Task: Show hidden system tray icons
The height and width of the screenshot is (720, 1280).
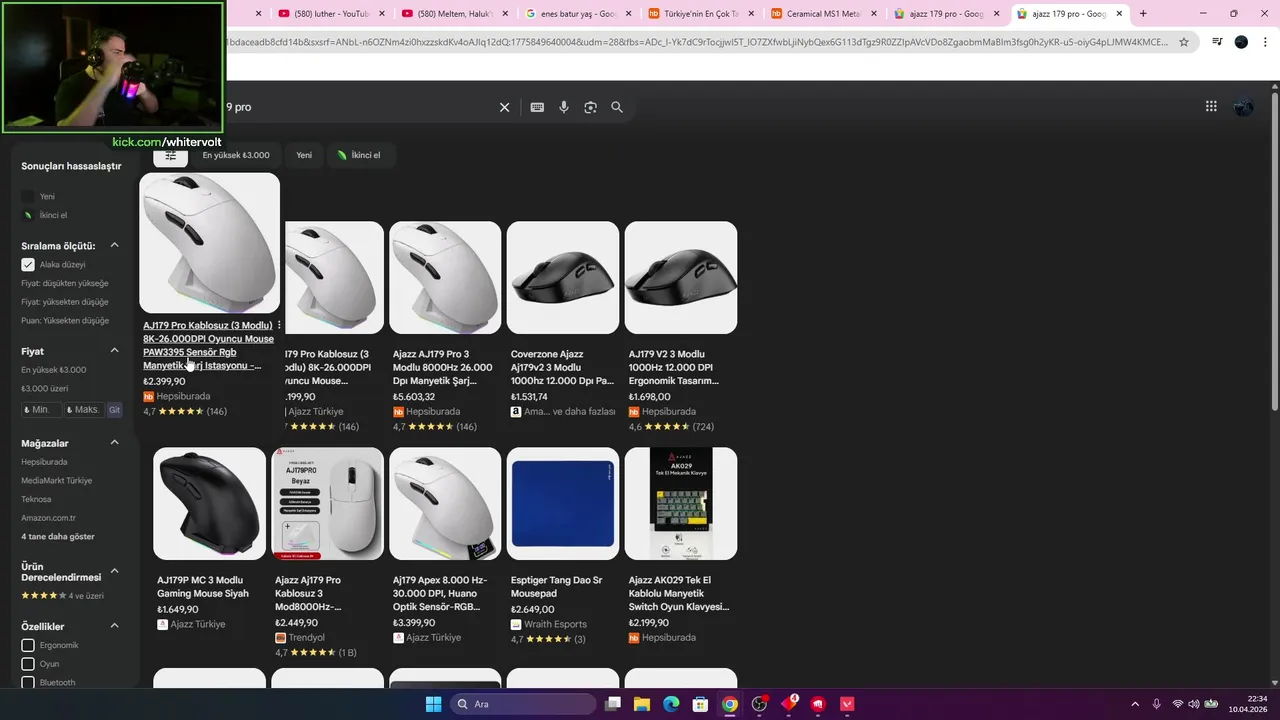Action: coord(1134,704)
